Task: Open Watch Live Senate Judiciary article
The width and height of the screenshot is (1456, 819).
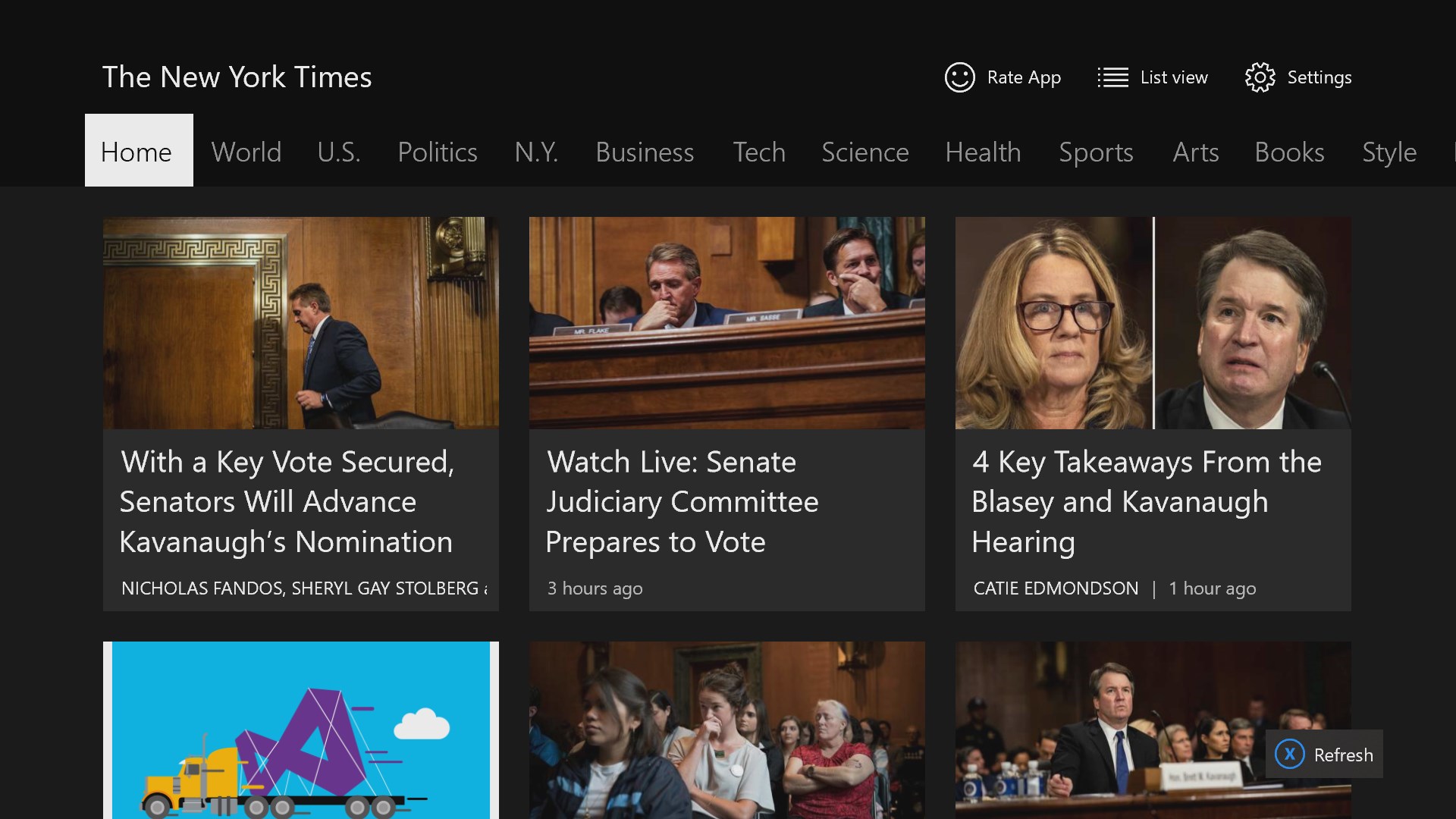Action: [x=682, y=502]
